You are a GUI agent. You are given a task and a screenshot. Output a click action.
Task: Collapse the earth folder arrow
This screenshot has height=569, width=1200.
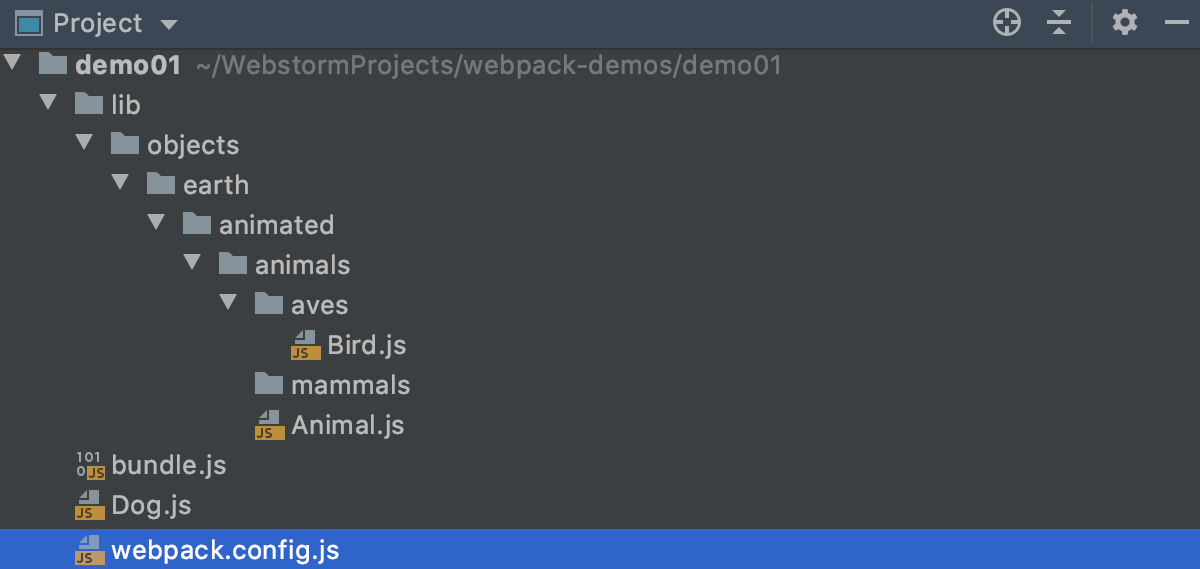pos(120,184)
